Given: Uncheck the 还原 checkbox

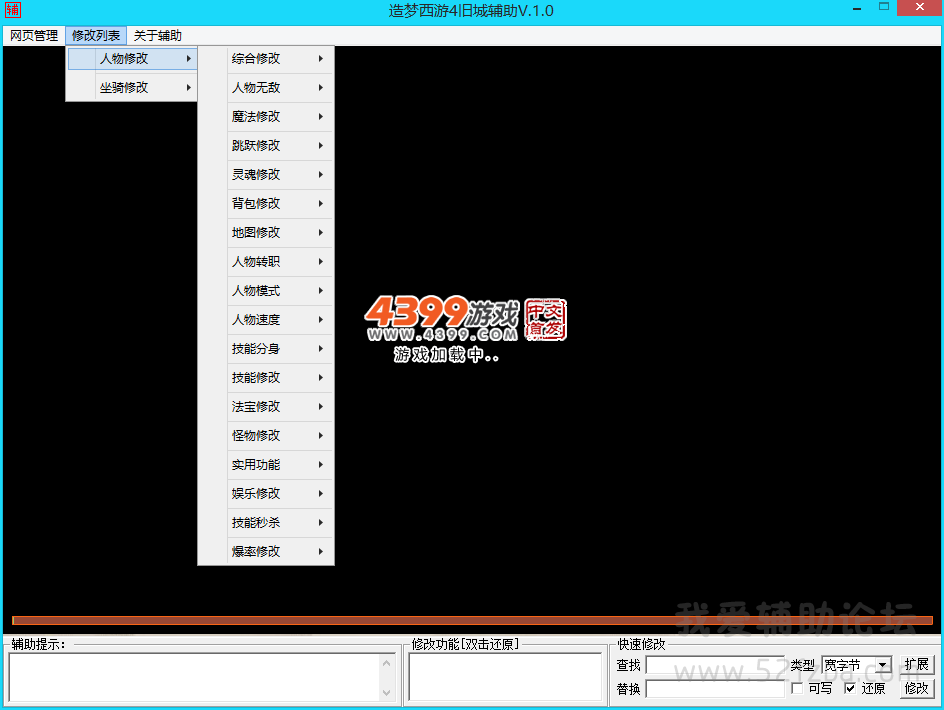Looking at the screenshot, I should click(x=850, y=688).
